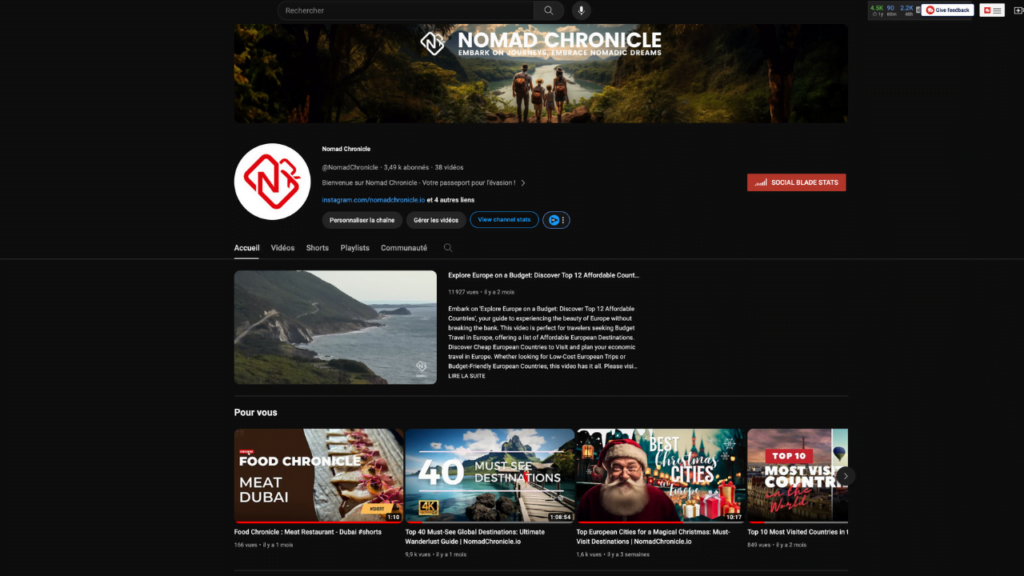
Task: Expand the channel description with the chevron
Action: (x=523, y=183)
